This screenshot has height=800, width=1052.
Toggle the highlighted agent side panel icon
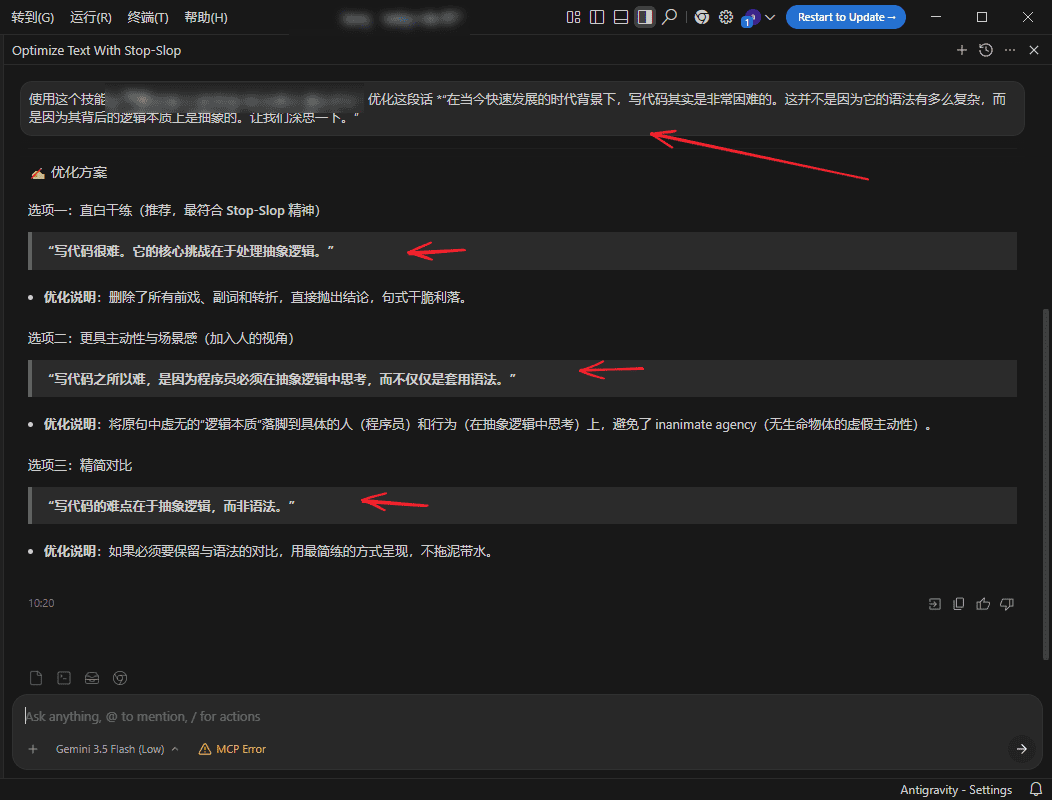coord(645,17)
